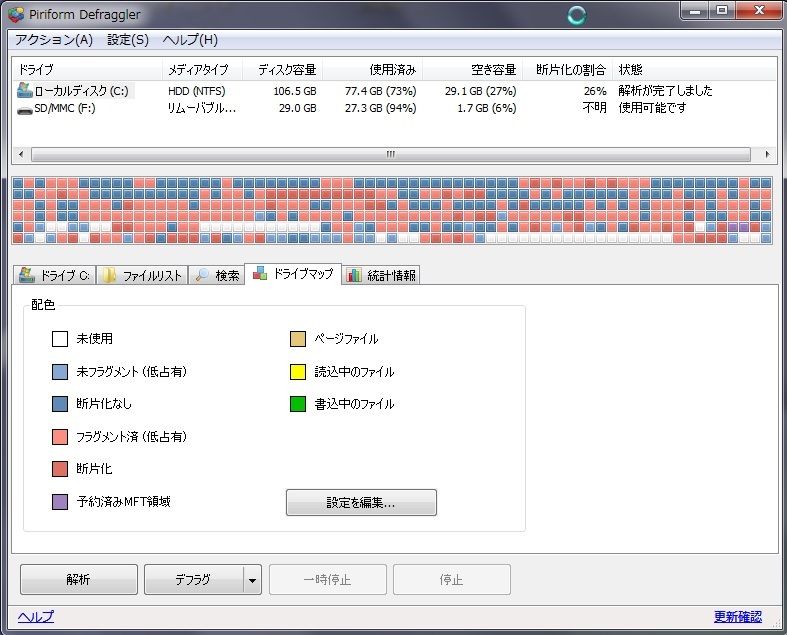Screen dimensions: 787x635
Task: Switch to the 検索 tab
Action: click(216, 275)
